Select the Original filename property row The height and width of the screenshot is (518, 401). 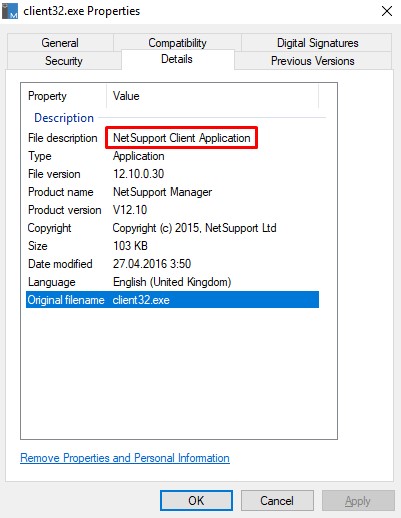point(172,300)
